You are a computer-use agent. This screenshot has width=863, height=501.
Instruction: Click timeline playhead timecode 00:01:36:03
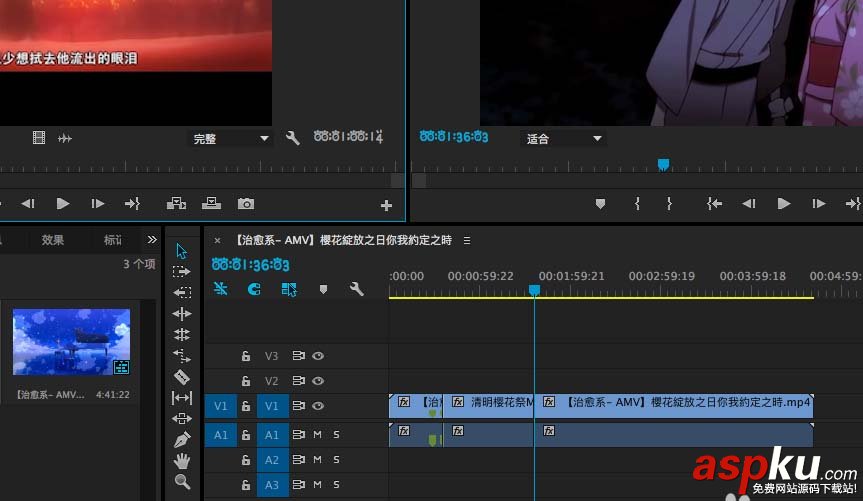point(250,265)
